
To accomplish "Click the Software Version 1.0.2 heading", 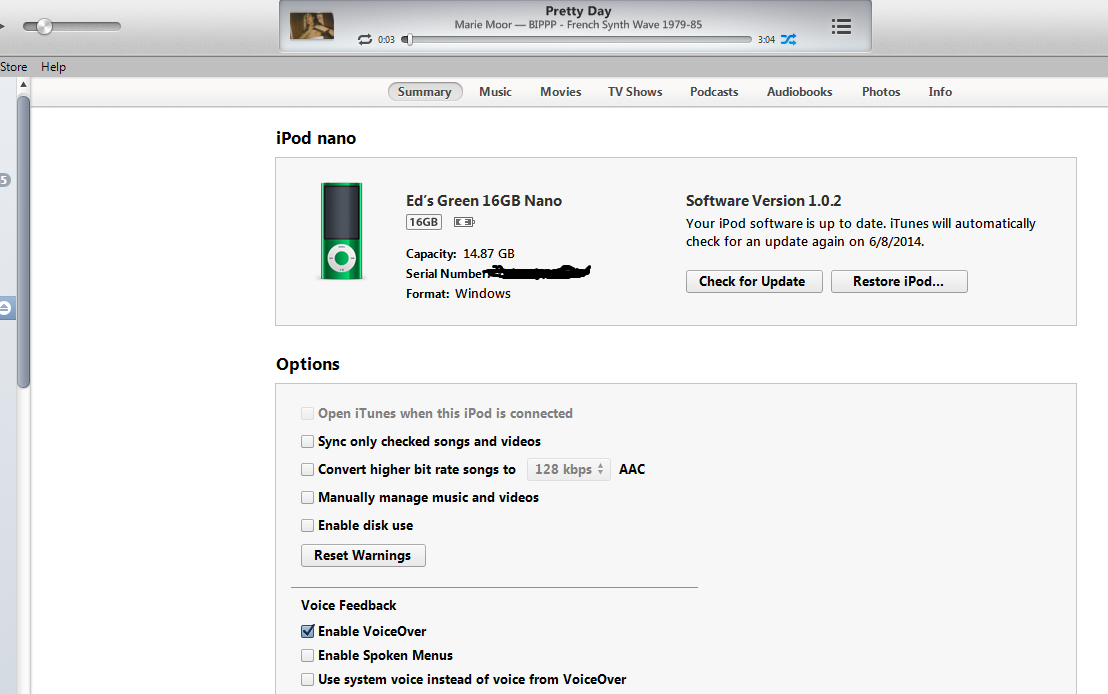I will pos(763,201).
